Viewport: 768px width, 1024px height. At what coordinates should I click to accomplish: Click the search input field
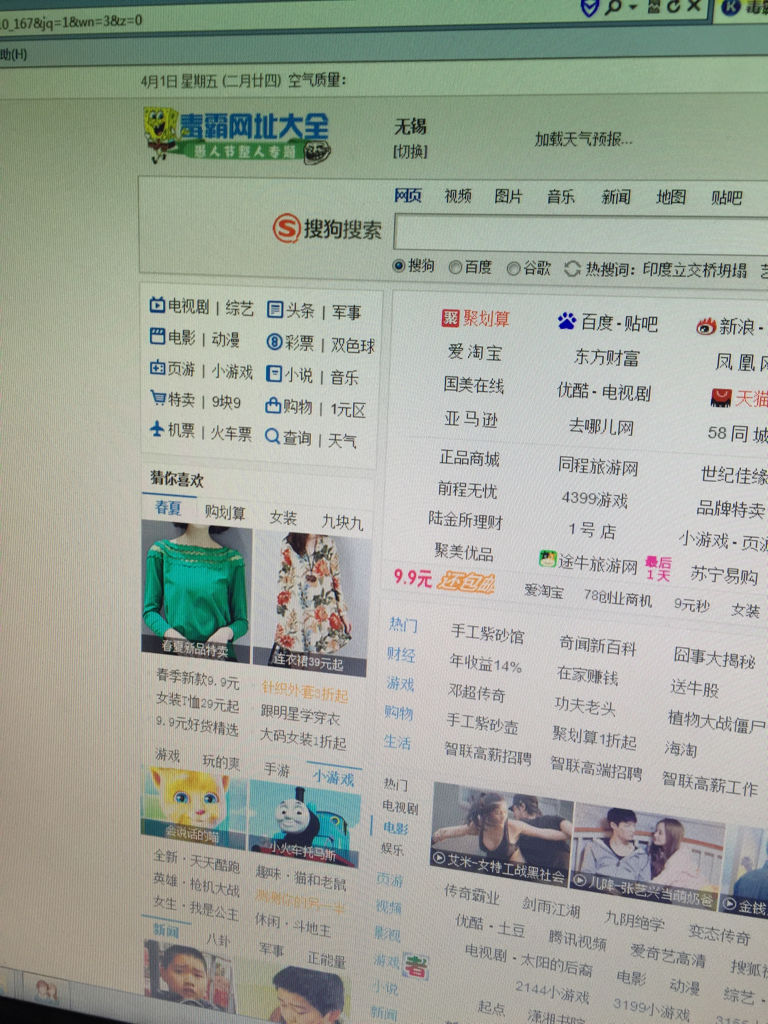(x=581, y=234)
